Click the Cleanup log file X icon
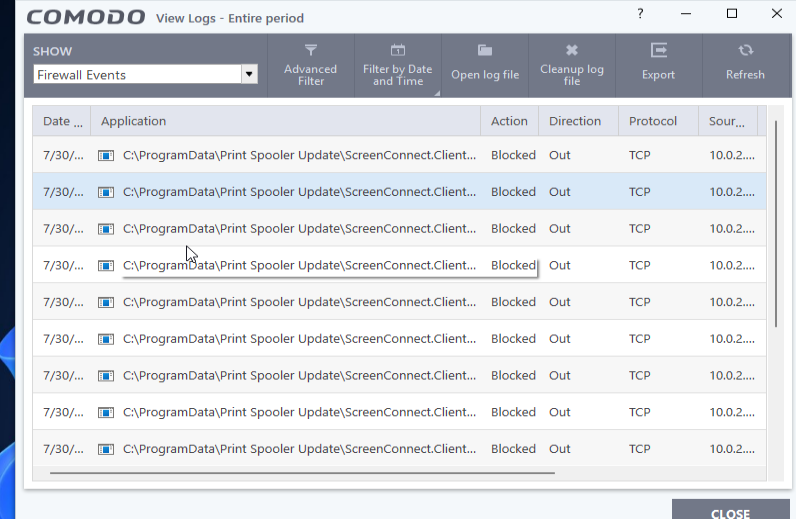Image resolution: width=796 pixels, height=519 pixels. (572, 50)
